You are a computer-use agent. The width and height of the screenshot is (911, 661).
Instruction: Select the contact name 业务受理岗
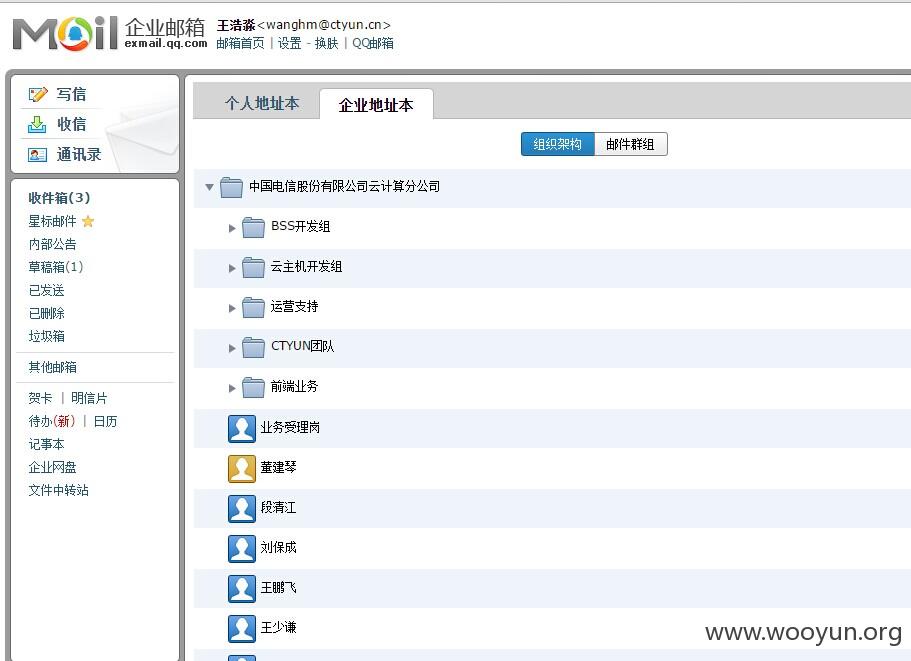(x=290, y=428)
